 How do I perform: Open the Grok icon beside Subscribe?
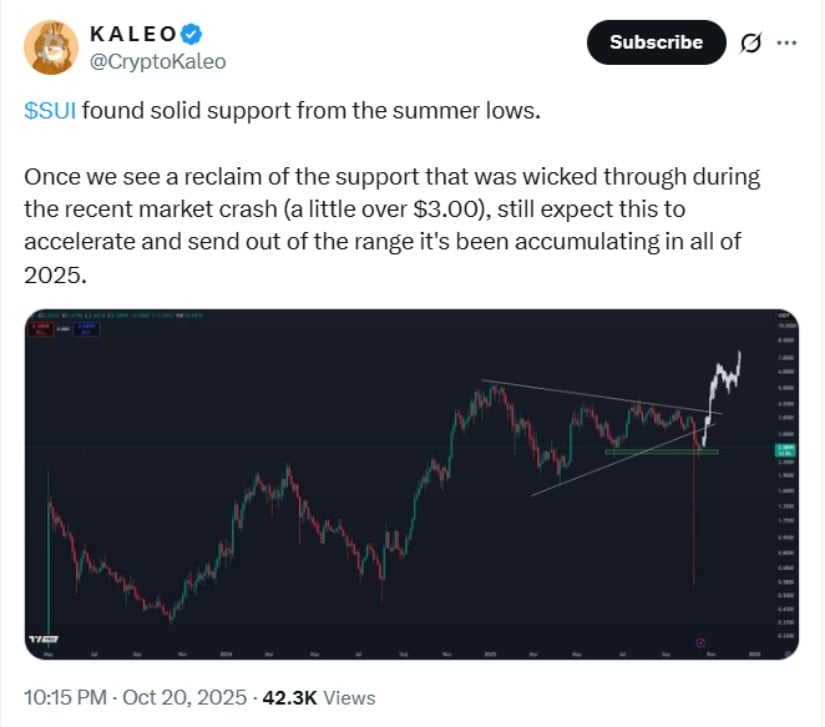[x=747, y=43]
